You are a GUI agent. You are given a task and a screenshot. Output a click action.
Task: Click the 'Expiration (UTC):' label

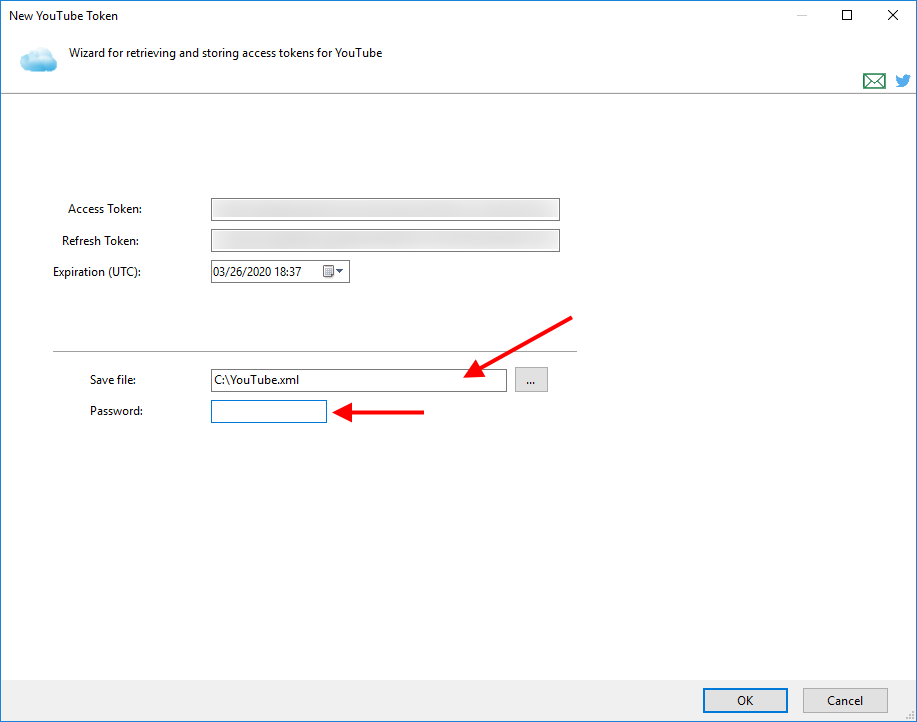tap(96, 272)
